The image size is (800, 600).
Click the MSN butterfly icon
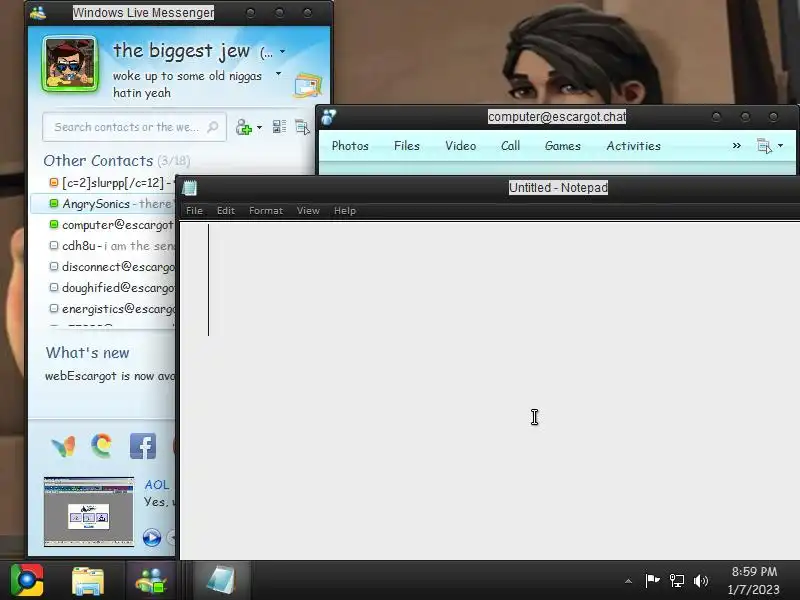64,446
